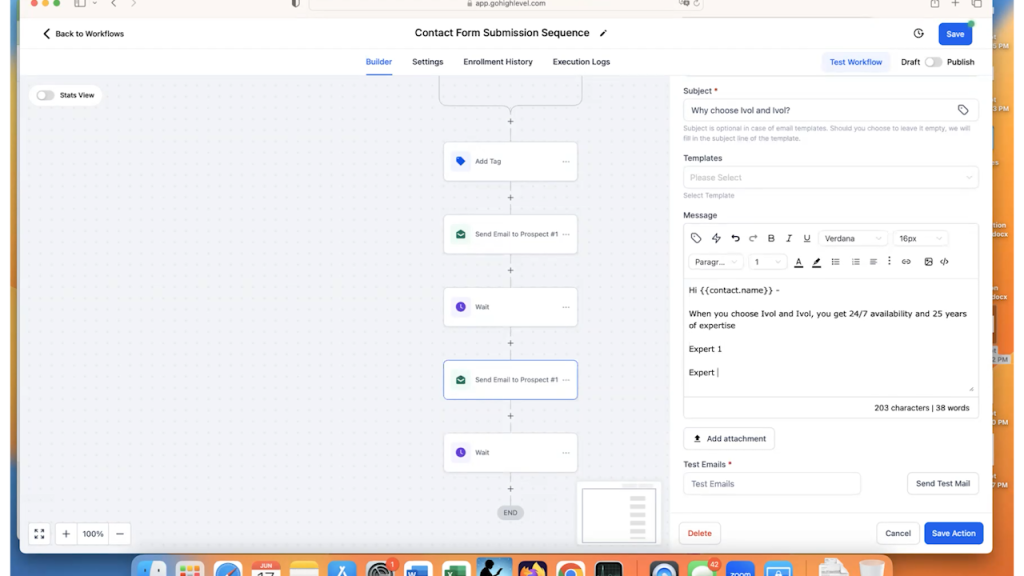1024x576 pixels.
Task: Click the tag icon next to the Subject field
Action: pos(963,110)
